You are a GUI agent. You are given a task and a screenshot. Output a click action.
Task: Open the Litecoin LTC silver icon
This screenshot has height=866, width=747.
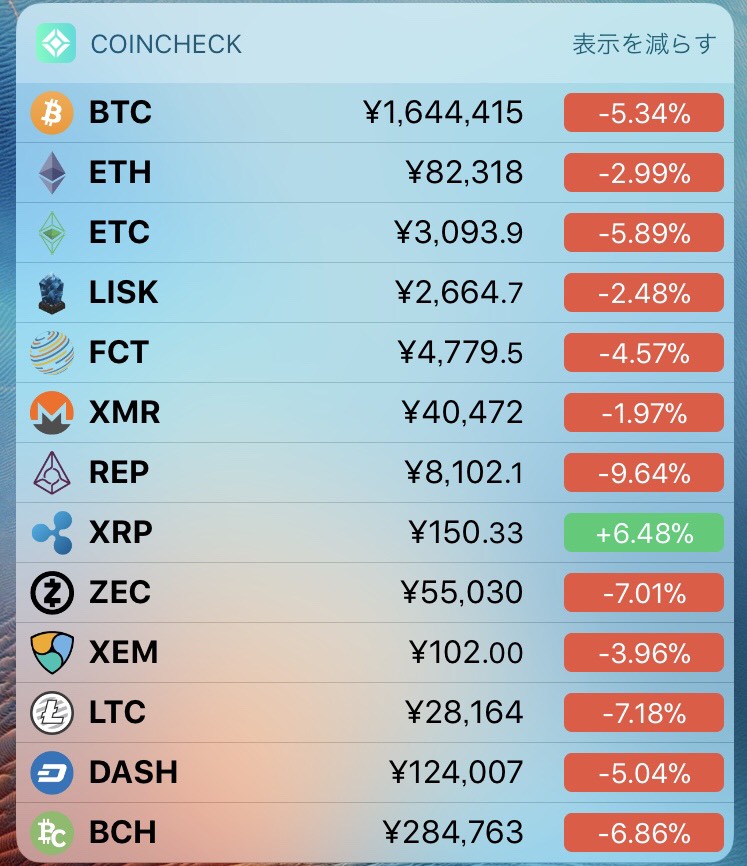coord(52,712)
